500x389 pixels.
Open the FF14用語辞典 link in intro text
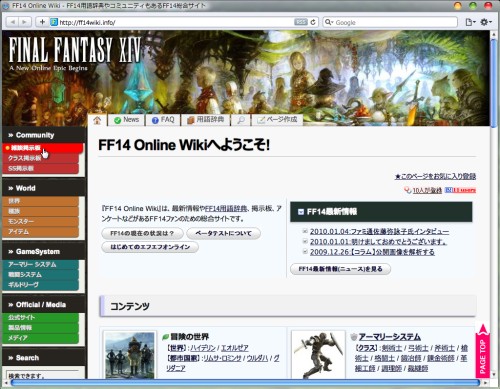[226, 209]
